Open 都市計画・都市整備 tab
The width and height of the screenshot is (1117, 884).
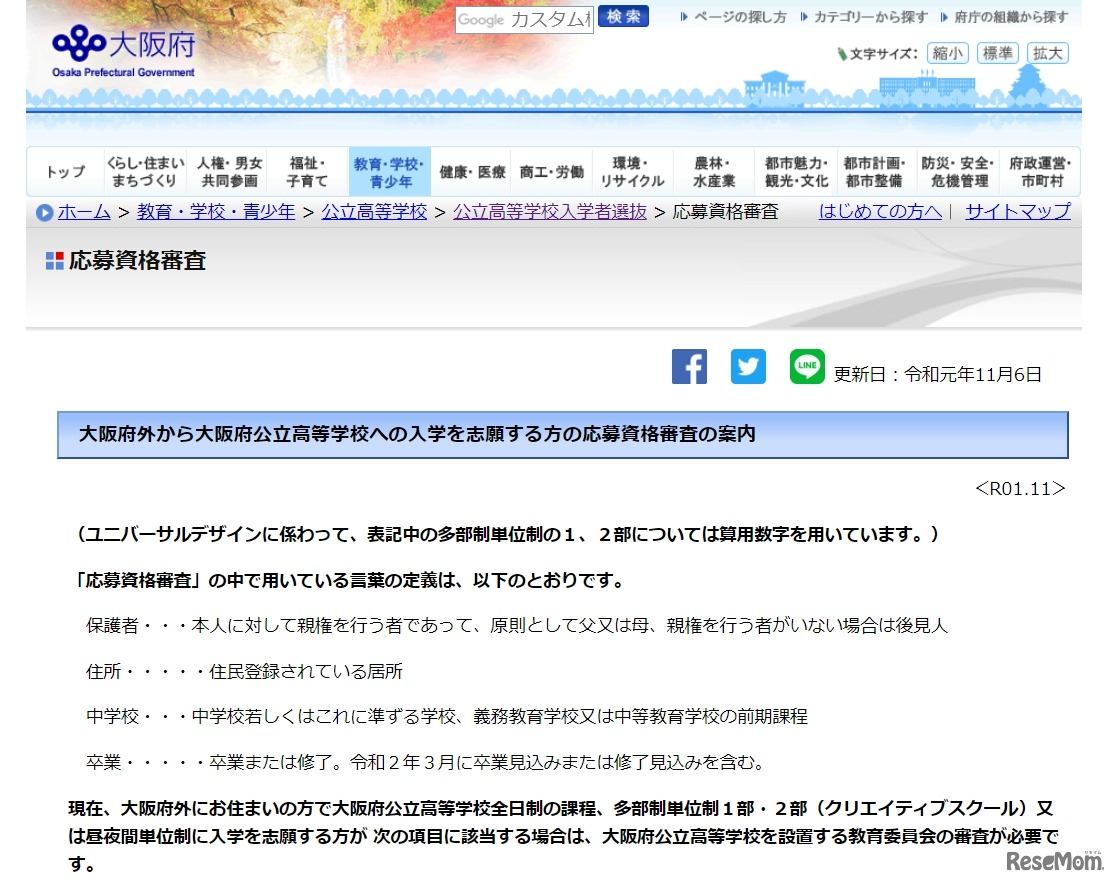[x=875, y=172]
